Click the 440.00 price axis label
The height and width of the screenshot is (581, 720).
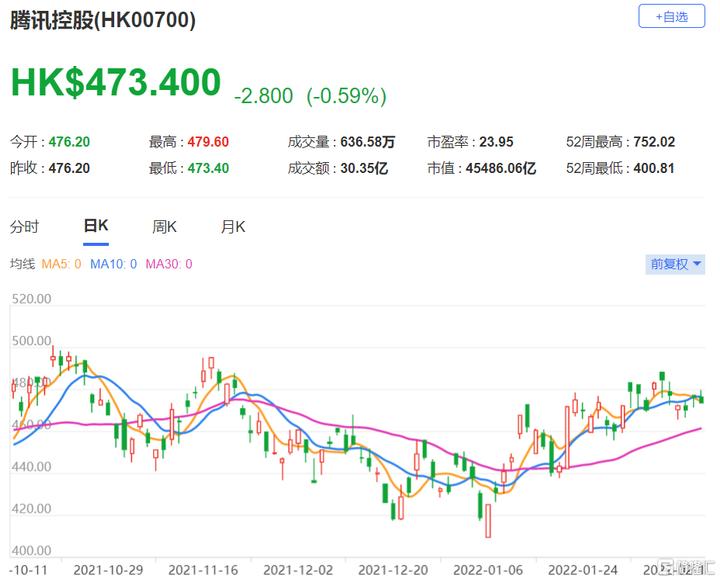(x=32, y=467)
